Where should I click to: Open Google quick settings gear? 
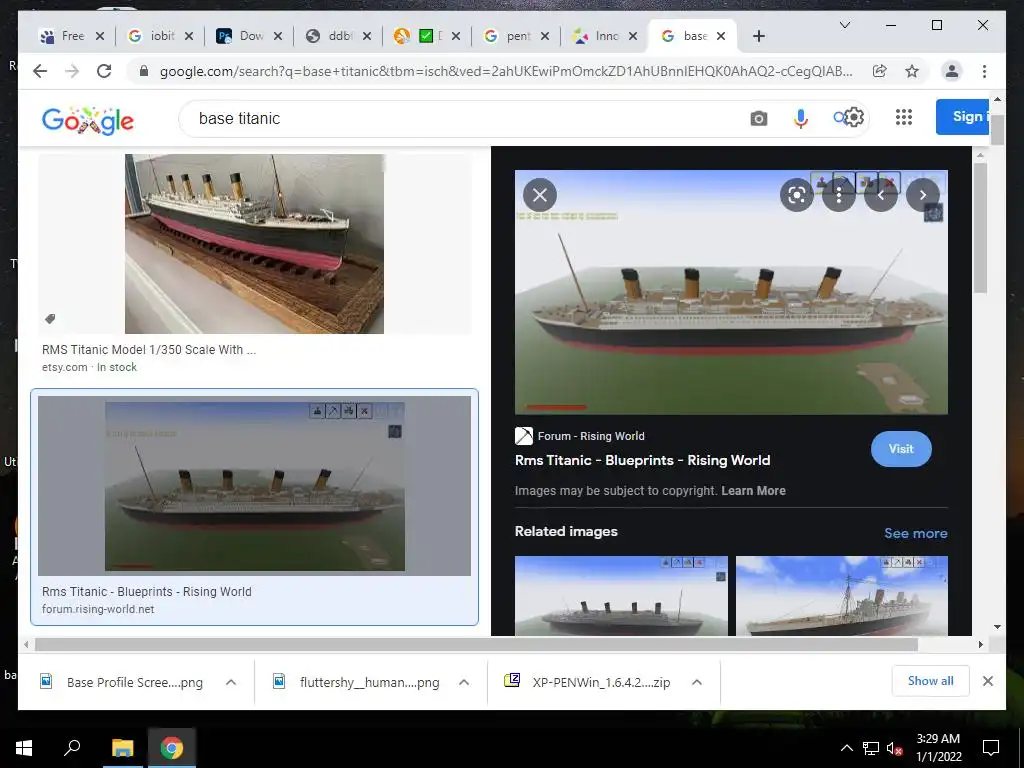point(854,118)
